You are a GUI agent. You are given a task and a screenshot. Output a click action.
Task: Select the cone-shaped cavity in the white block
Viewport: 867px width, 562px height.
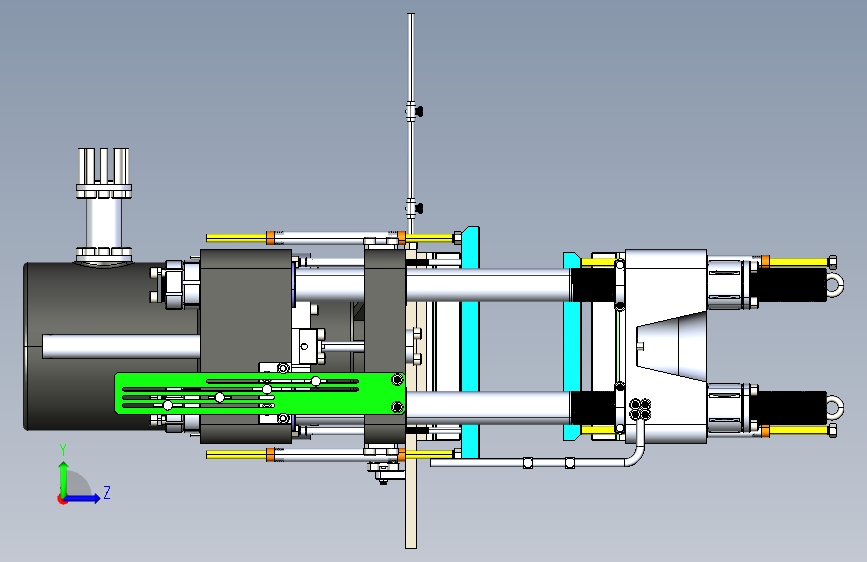coord(672,346)
